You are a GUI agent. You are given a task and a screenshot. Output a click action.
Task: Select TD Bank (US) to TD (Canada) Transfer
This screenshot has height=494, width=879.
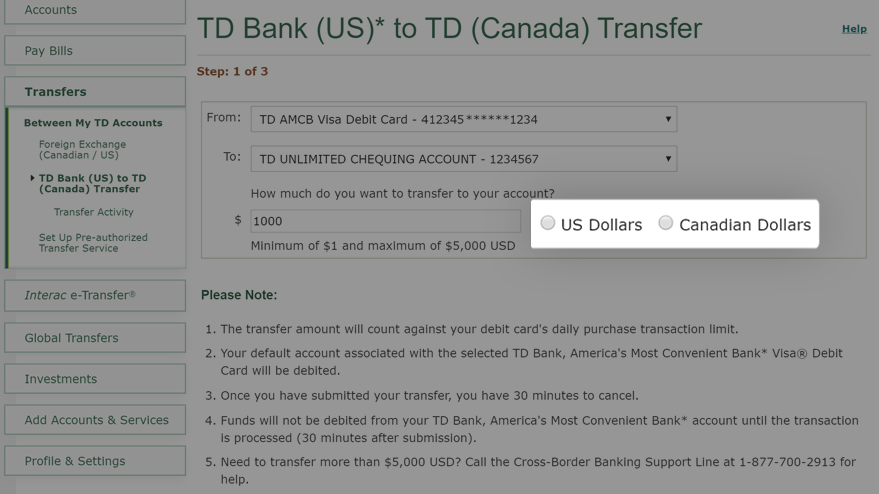click(92, 183)
